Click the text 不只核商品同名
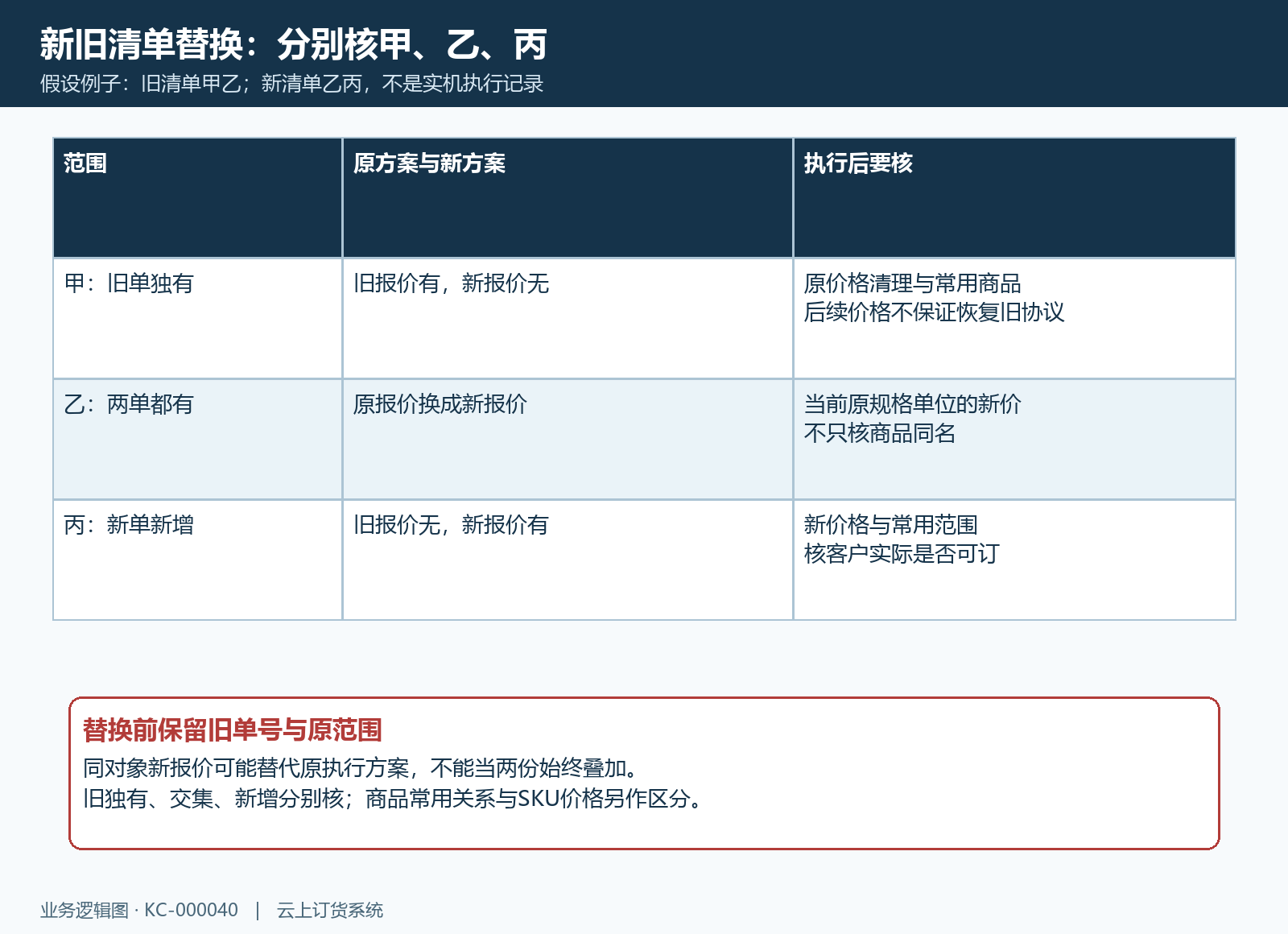1288x934 pixels. click(880, 433)
